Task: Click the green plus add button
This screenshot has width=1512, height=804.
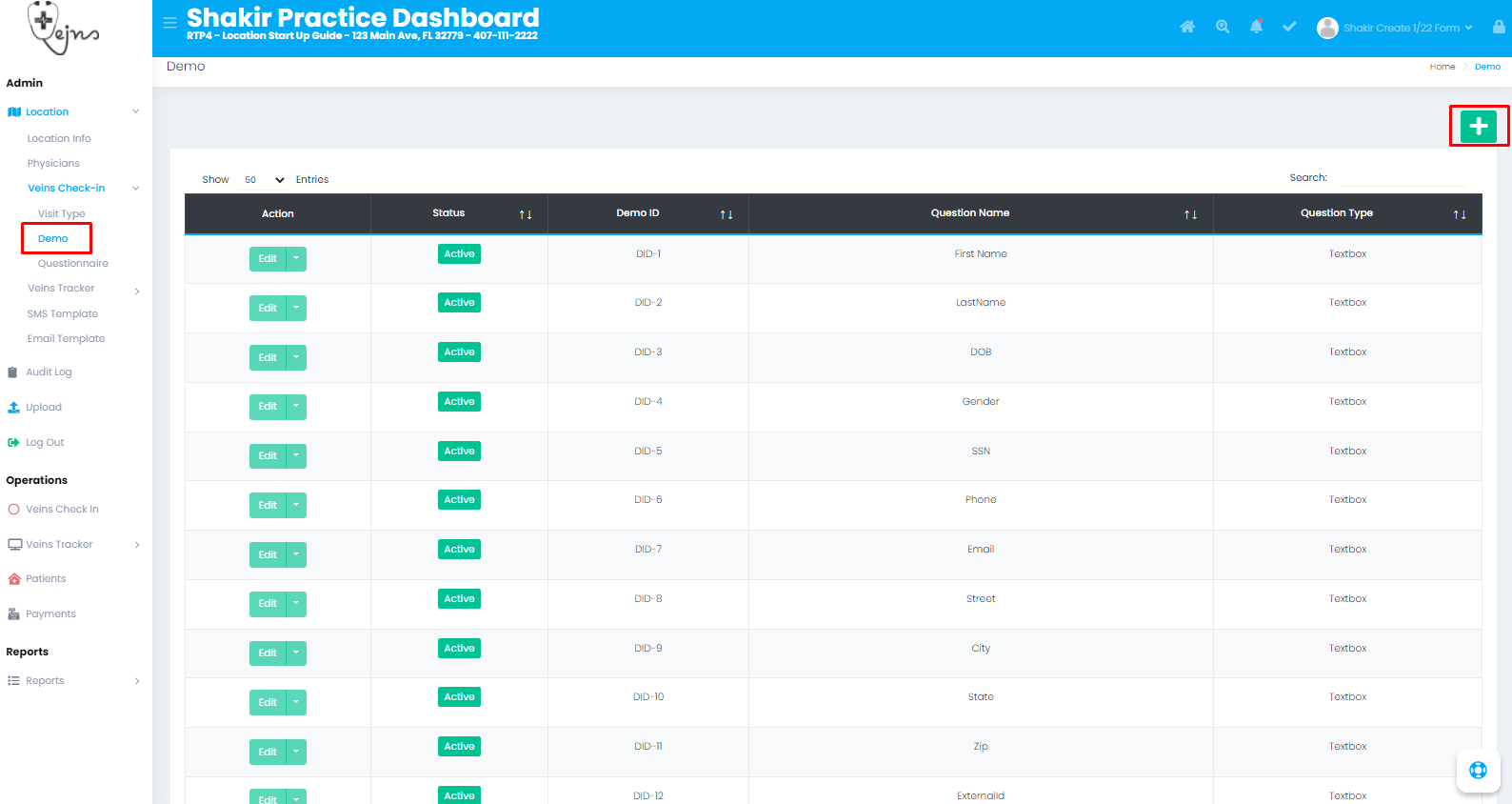Action: pos(1478,126)
